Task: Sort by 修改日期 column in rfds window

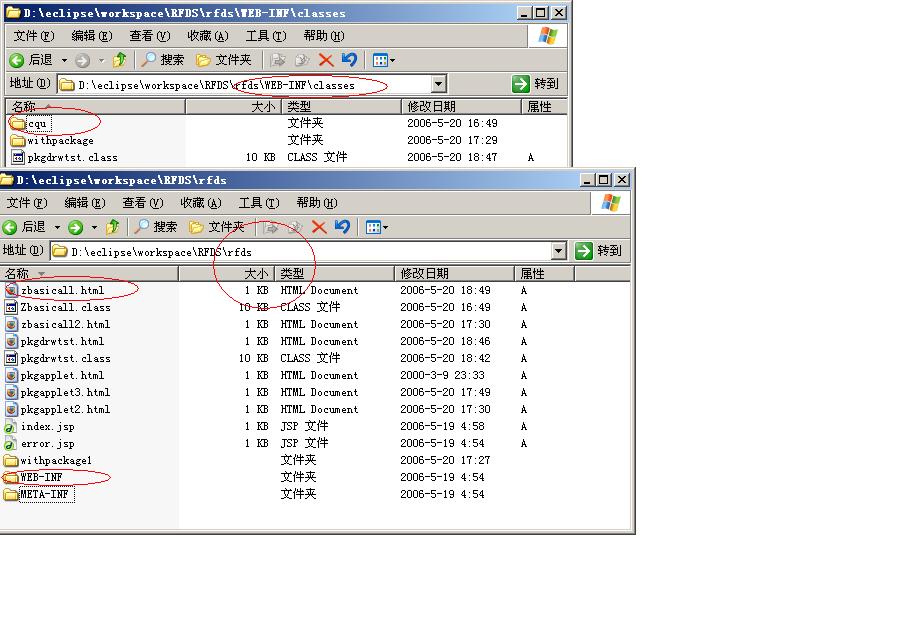Action: 454,273
